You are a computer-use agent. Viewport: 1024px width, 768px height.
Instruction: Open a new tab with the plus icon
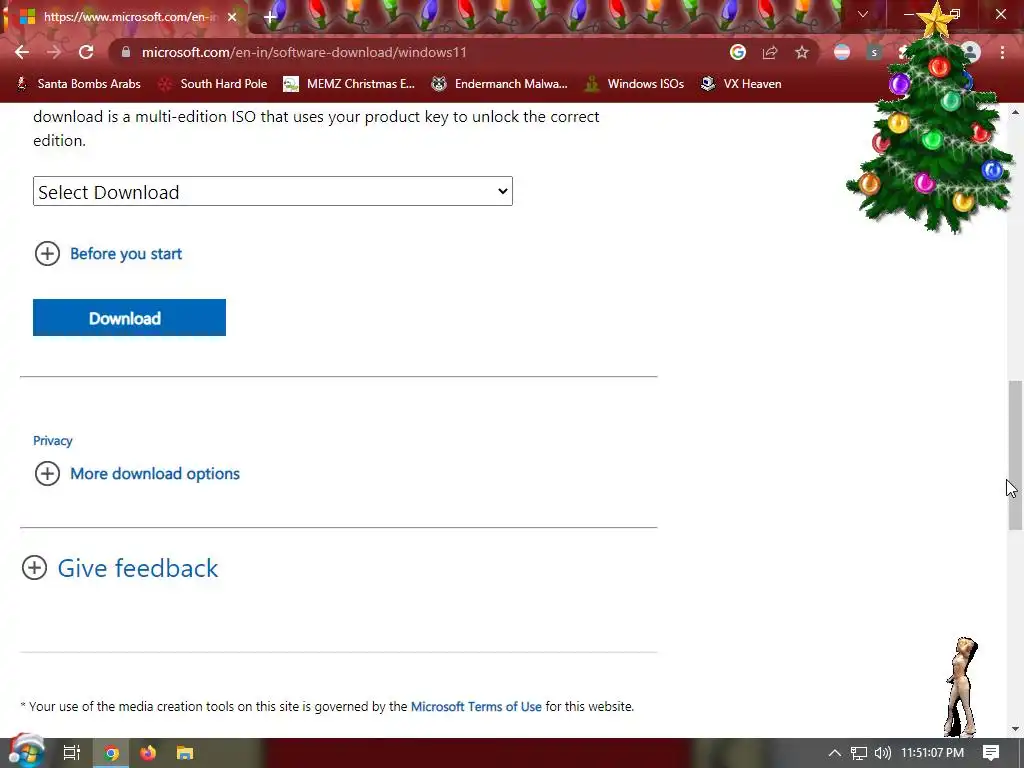pos(270,17)
